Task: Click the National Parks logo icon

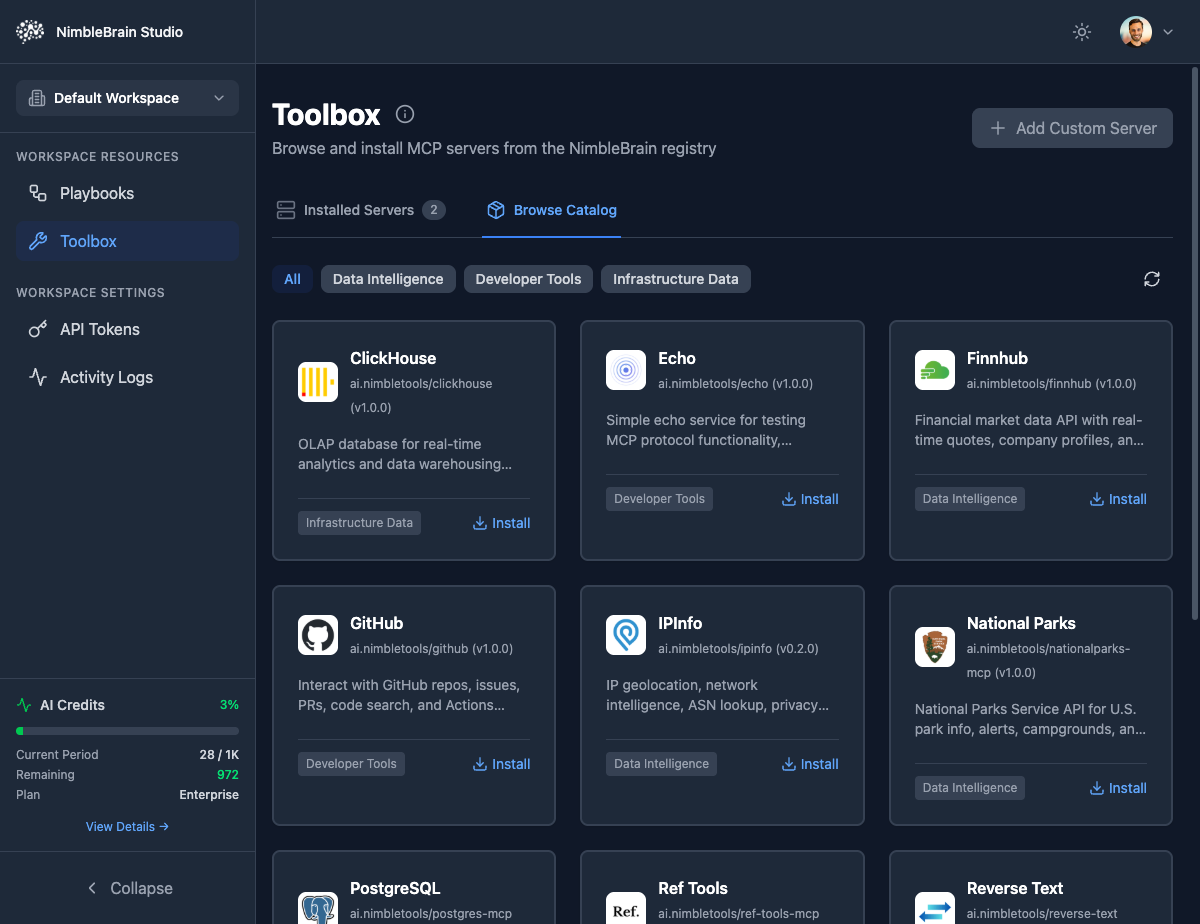Action: pyautogui.click(x=935, y=647)
